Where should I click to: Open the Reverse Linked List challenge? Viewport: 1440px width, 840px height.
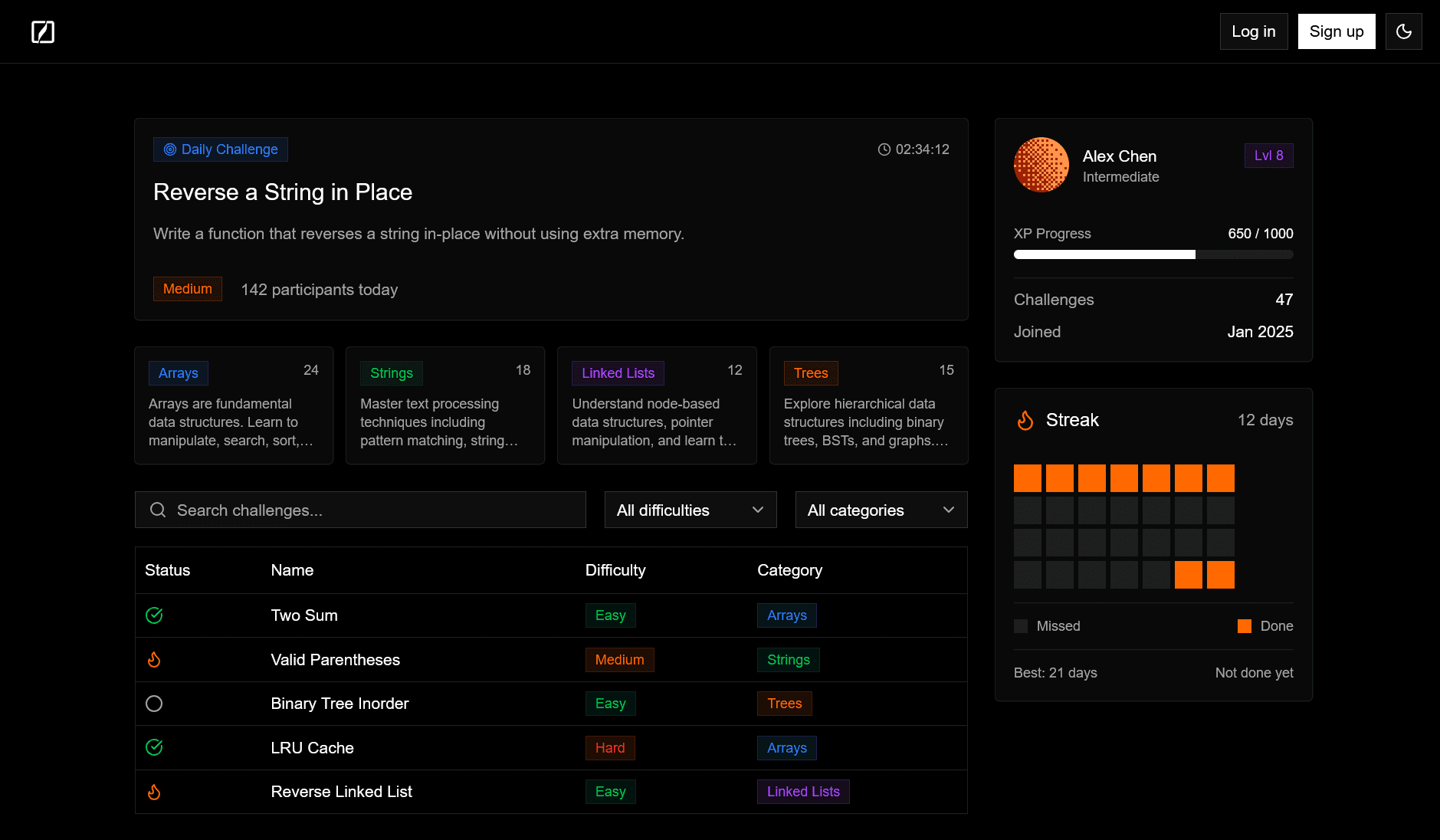point(341,792)
